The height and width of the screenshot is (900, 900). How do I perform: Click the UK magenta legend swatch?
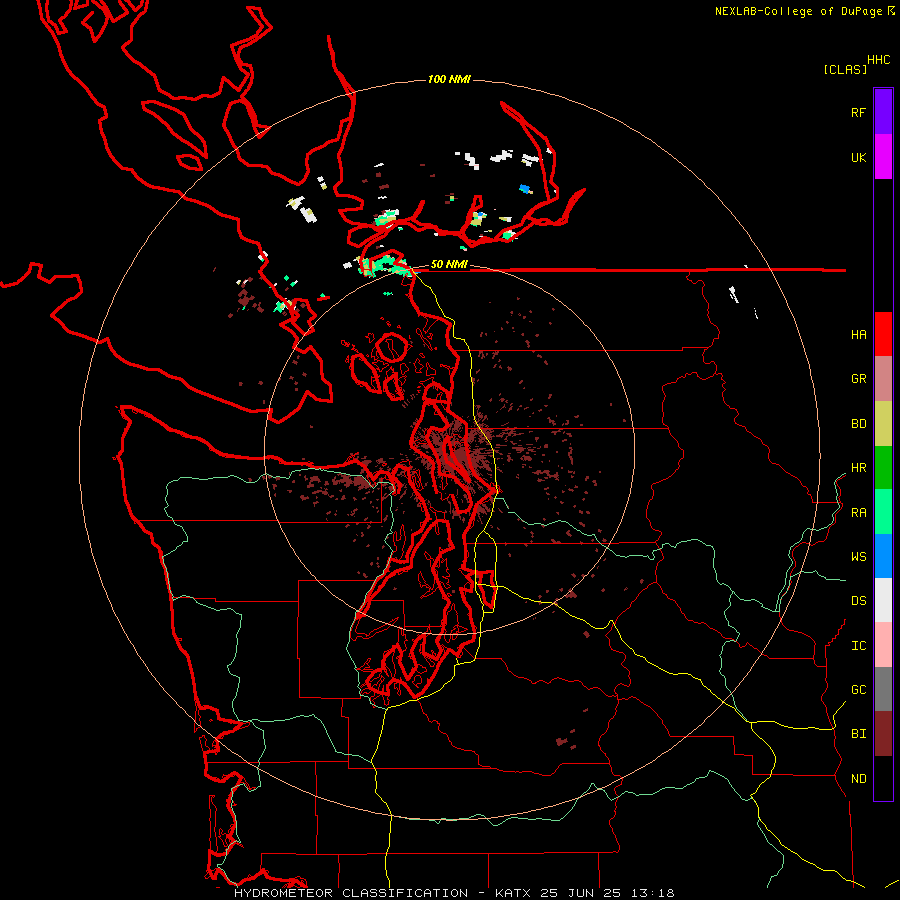pyautogui.click(x=883, y=157)
